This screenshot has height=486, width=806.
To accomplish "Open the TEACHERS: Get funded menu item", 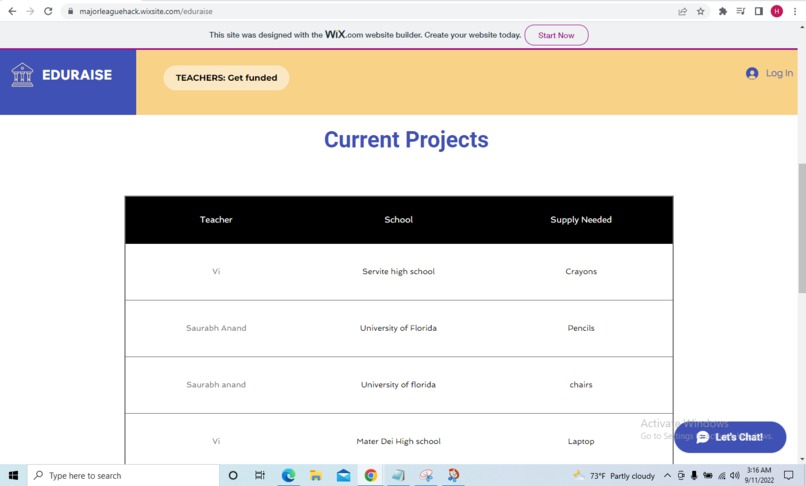I will pyautogui.click(x=226, y=78).
